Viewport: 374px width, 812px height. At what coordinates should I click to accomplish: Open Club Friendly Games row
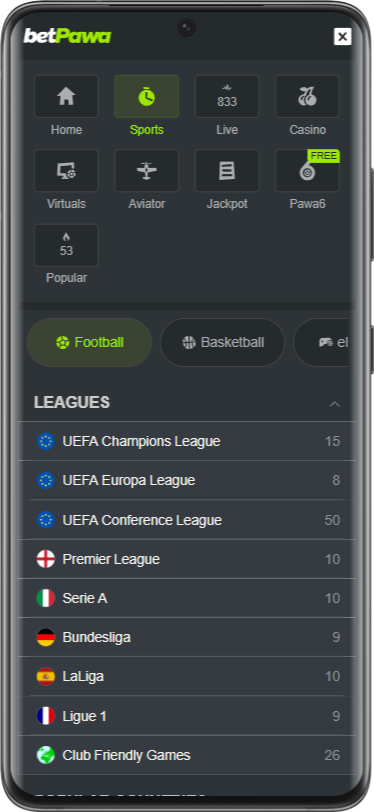(x=187, y=755)
